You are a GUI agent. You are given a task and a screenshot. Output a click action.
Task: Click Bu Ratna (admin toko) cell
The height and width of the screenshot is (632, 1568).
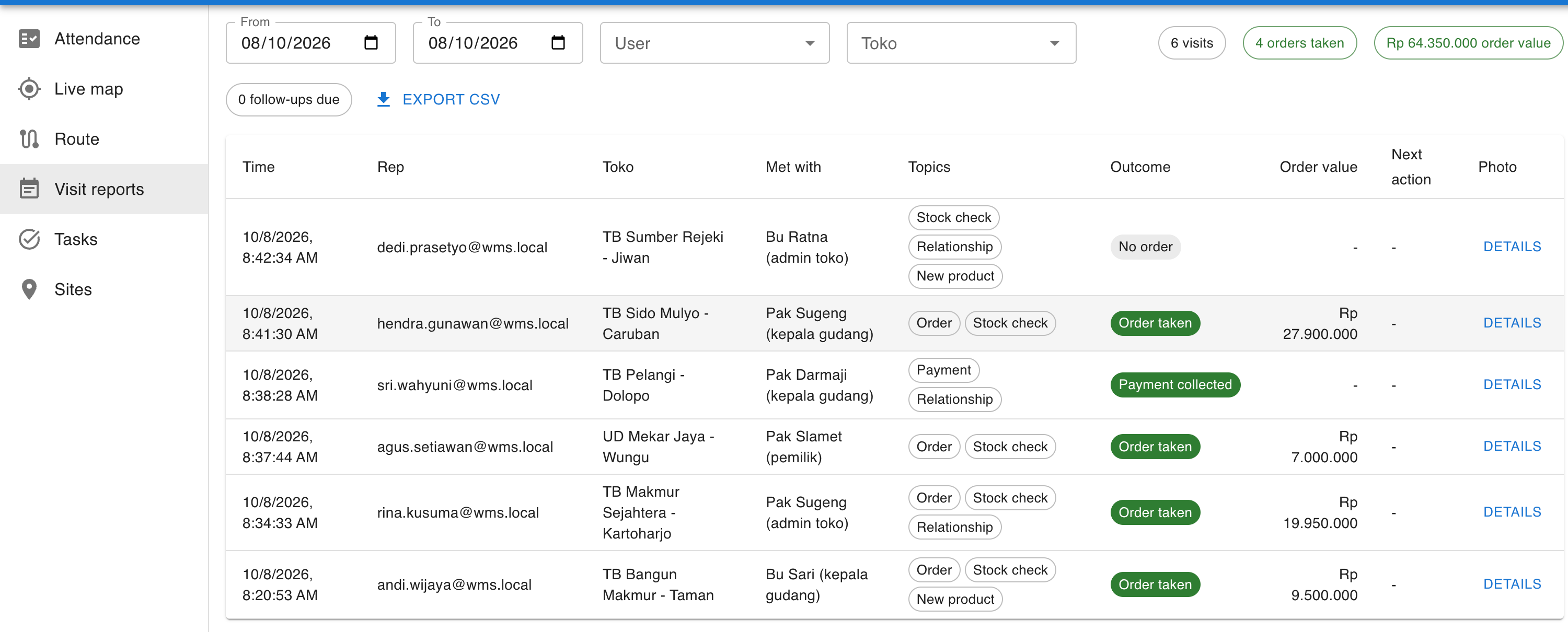[x=806, y=248]
